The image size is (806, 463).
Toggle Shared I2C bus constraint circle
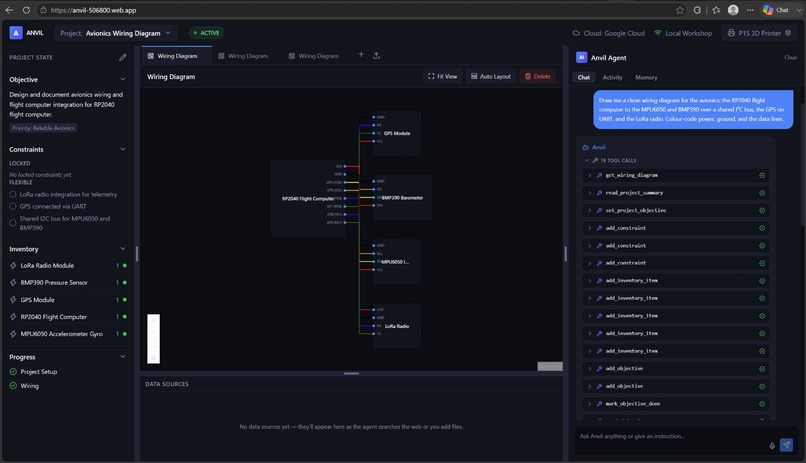tap(13, 223)
